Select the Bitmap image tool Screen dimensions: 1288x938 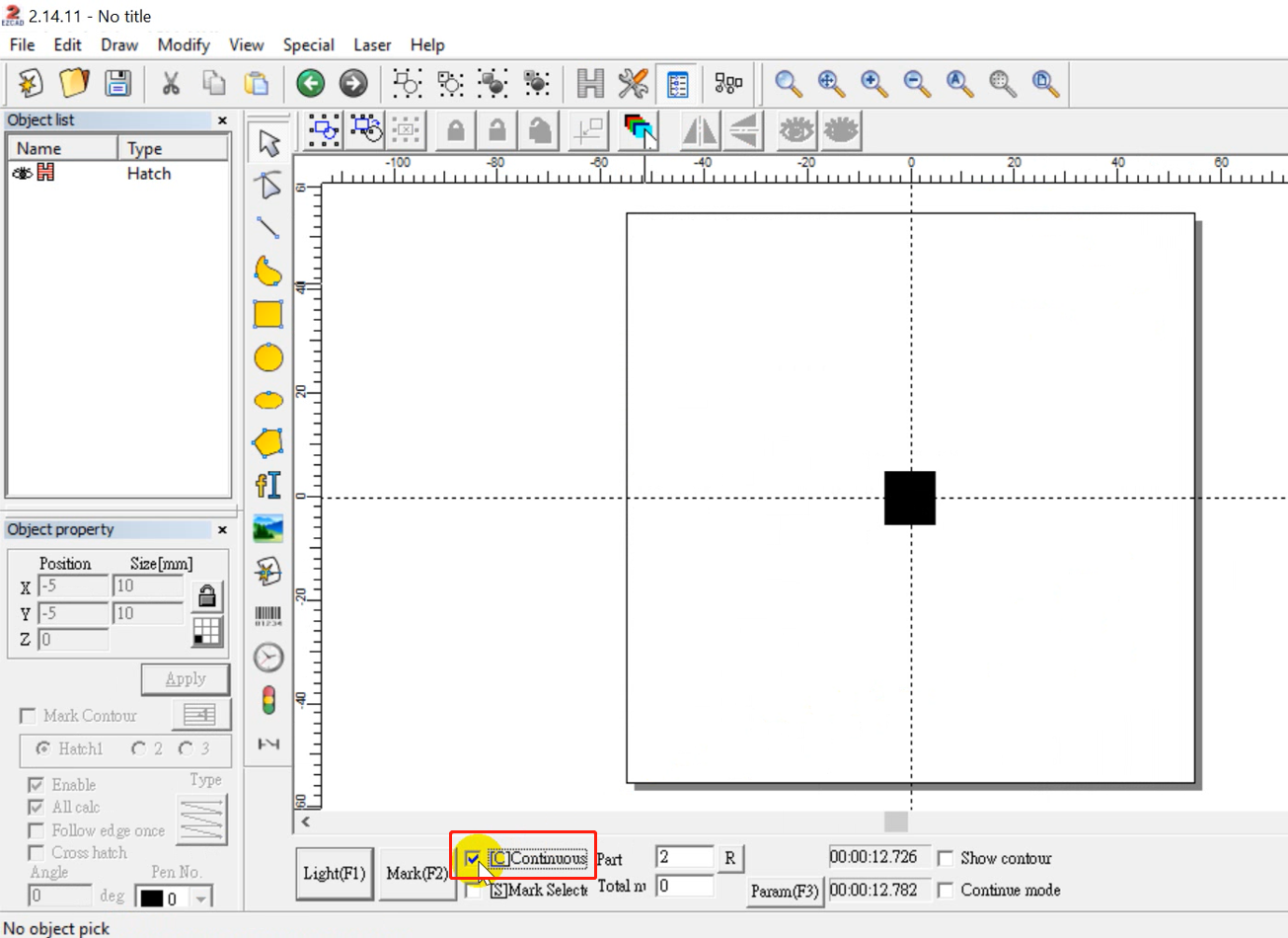(268, 528)
